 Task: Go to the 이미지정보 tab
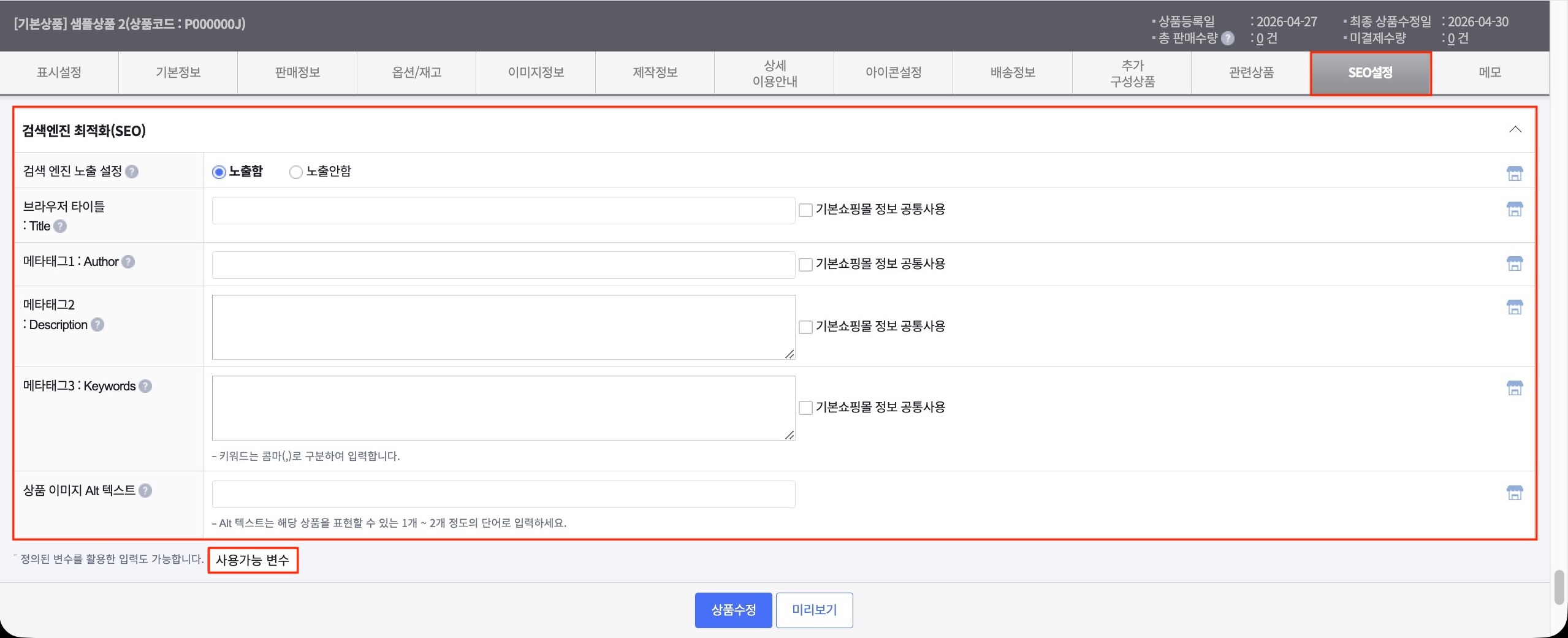click(536, 72)
